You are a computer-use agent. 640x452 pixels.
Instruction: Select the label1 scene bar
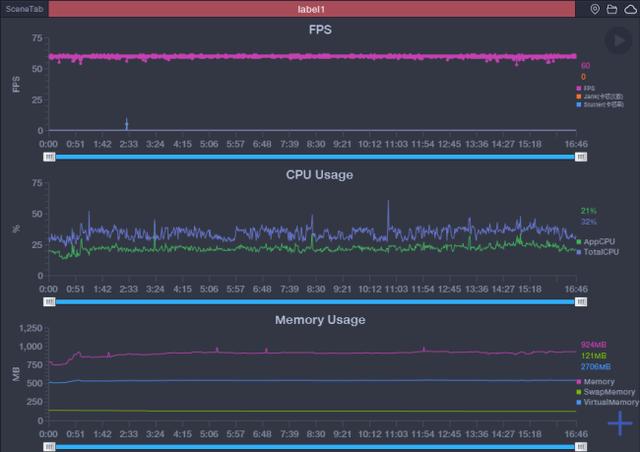pos(311,9)
